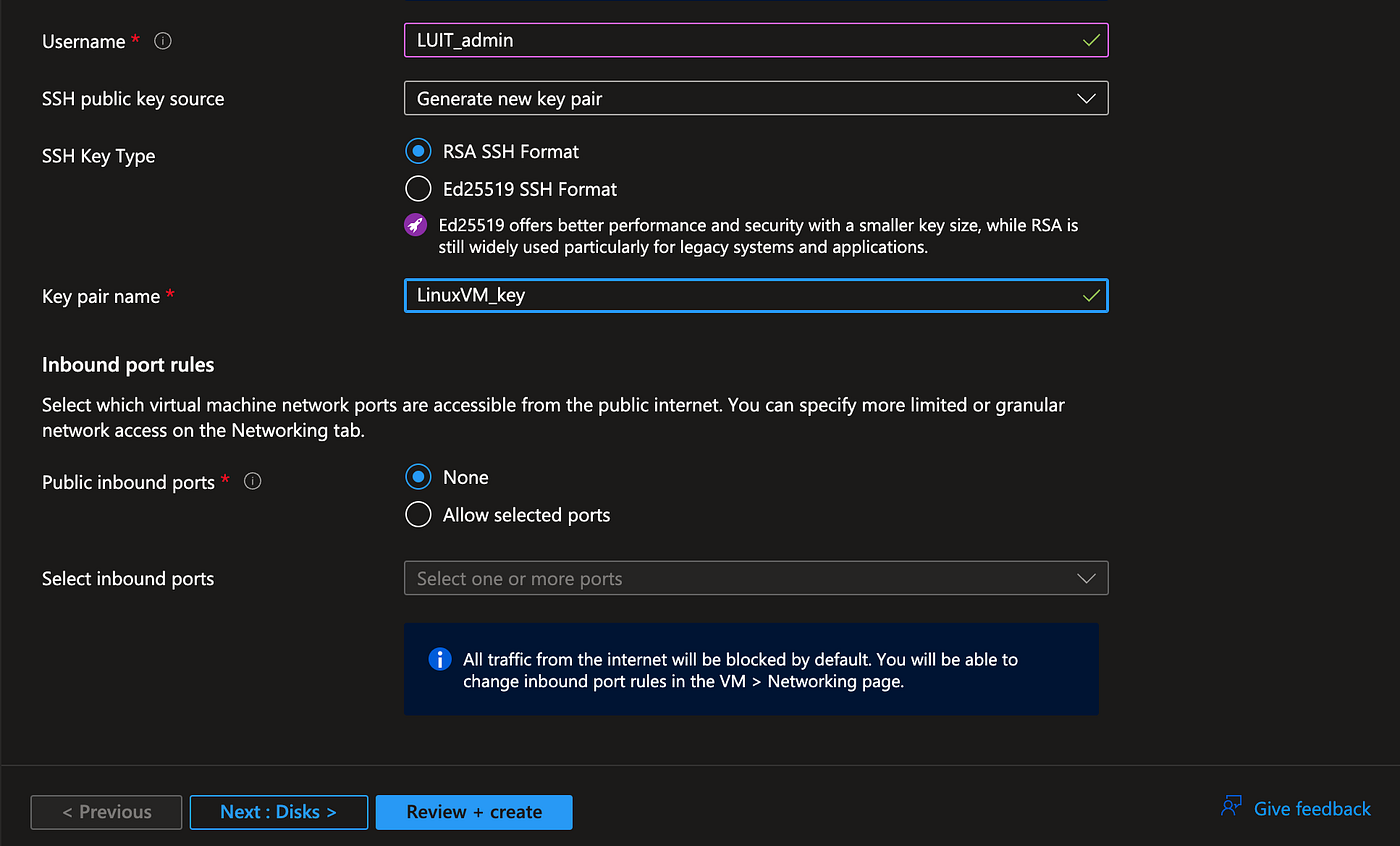The height and width of the screenshot is (846, 1400).
Task: Select RSA SSH Format radio option
Action: tap(418, 151)
